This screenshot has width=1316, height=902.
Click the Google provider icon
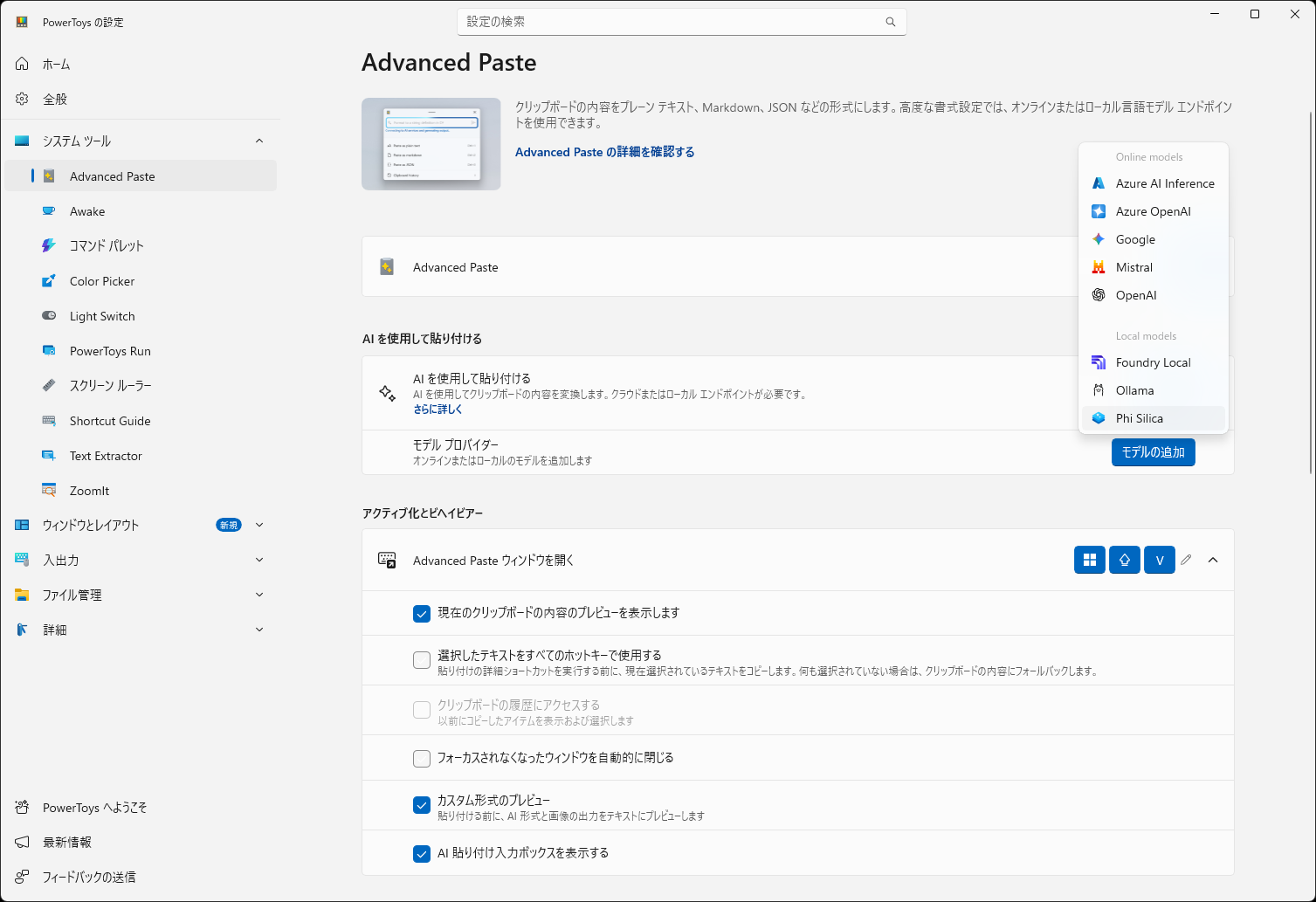click(x=1099, y=239)
